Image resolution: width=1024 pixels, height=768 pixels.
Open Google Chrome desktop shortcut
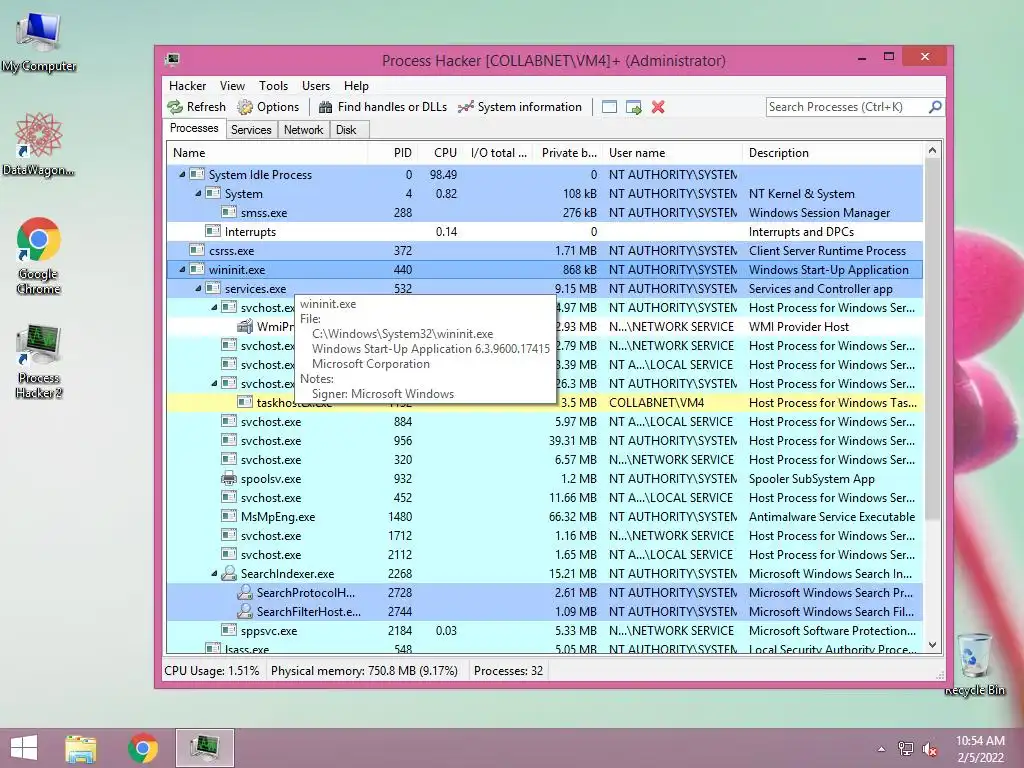tap(39, 256)
